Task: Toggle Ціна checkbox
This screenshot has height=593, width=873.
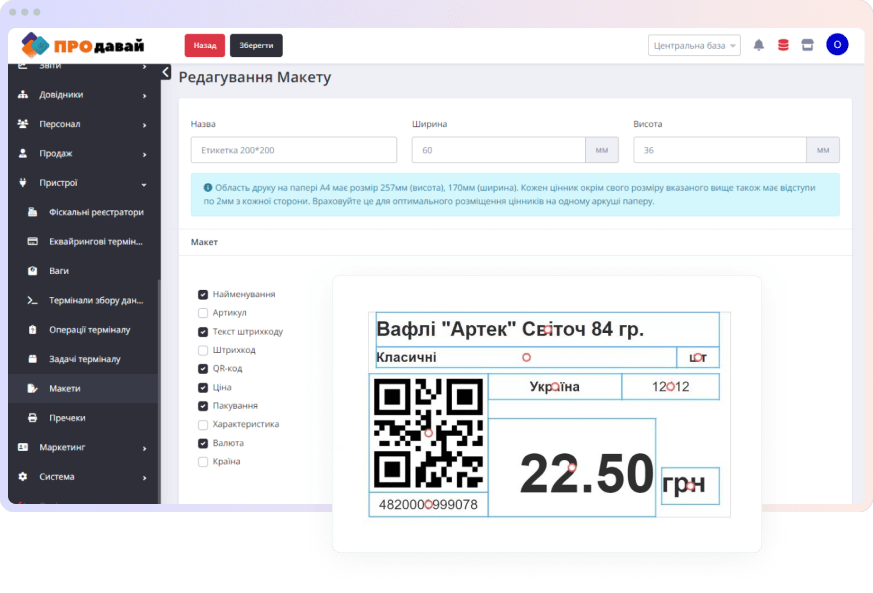Action: [x=203, y=388]
